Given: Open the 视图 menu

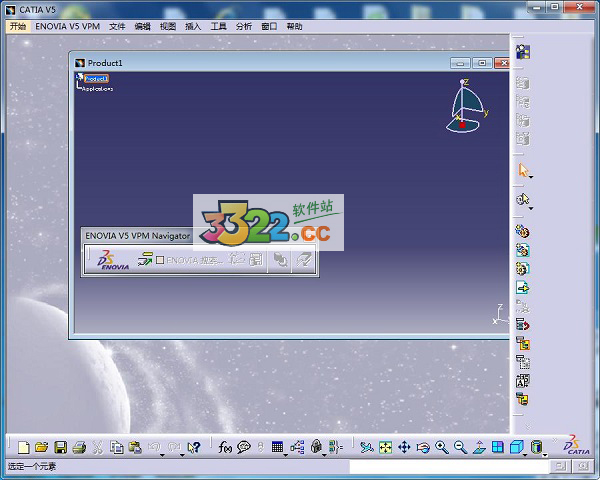Looking at the screenshot, I should (168, 26).
